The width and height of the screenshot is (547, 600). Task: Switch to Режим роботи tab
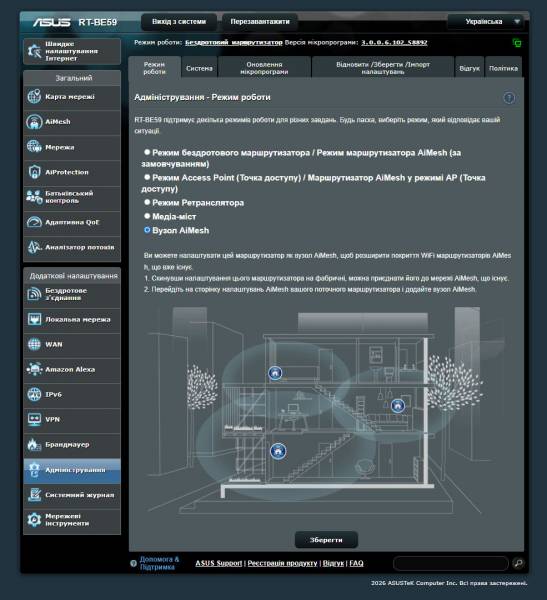pyautogui.click(x=154, y=68)
